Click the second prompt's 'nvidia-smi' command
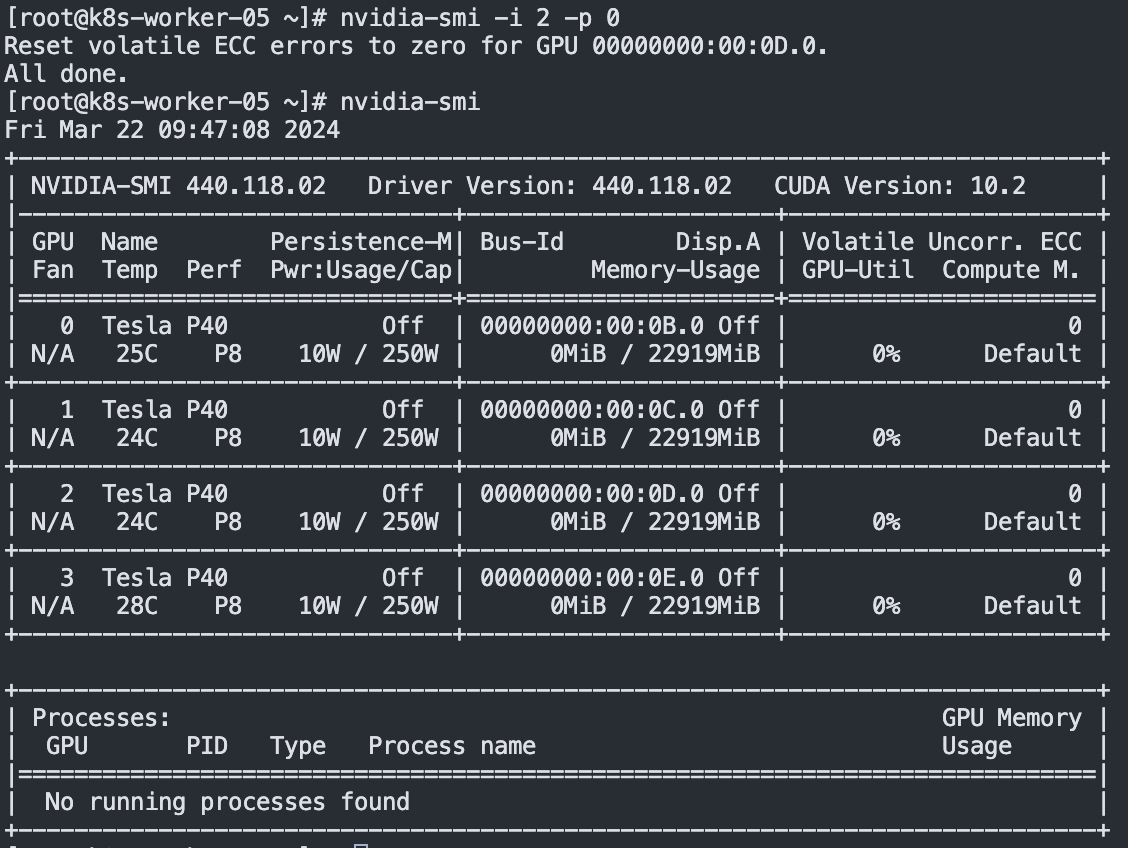This screenshot has height=848, width=1128. (410, 102)
